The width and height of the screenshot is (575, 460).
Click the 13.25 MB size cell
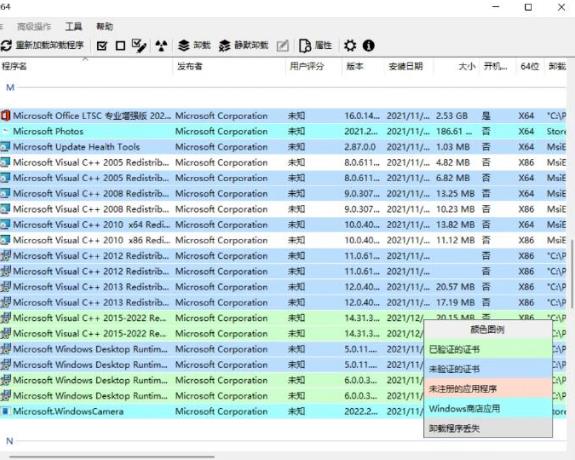tap(455, 194)
